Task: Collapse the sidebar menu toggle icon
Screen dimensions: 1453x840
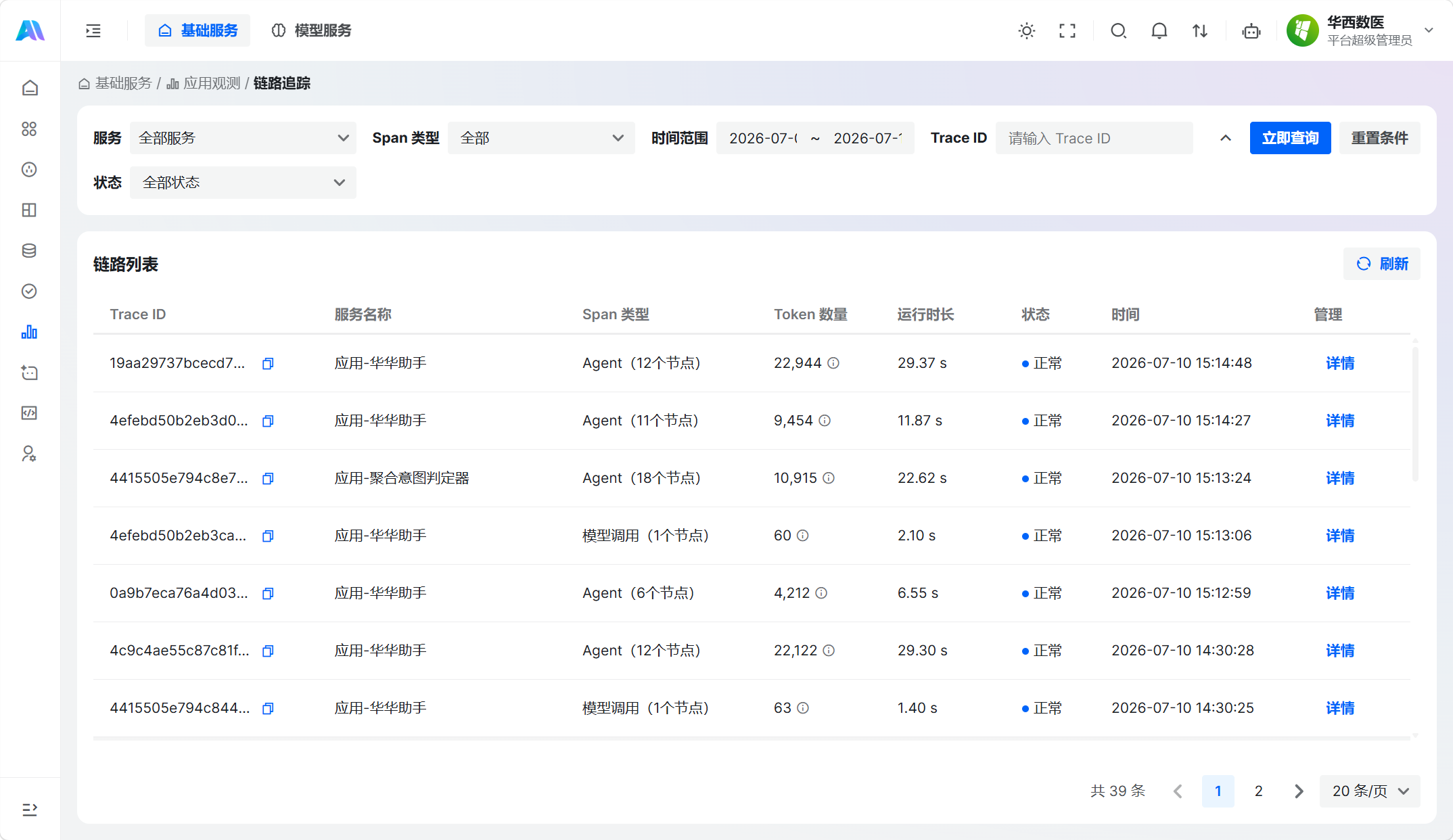Action: (x=93, y=30)
